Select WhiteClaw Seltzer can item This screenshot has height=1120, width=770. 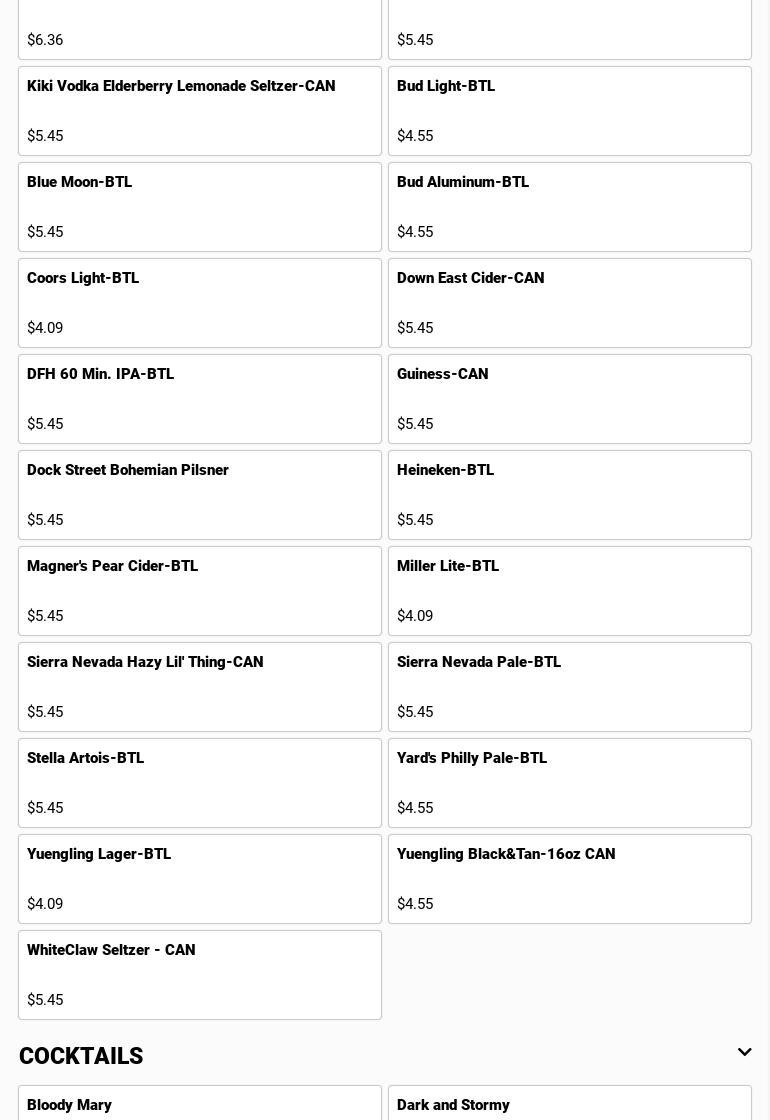pos(200,975)
